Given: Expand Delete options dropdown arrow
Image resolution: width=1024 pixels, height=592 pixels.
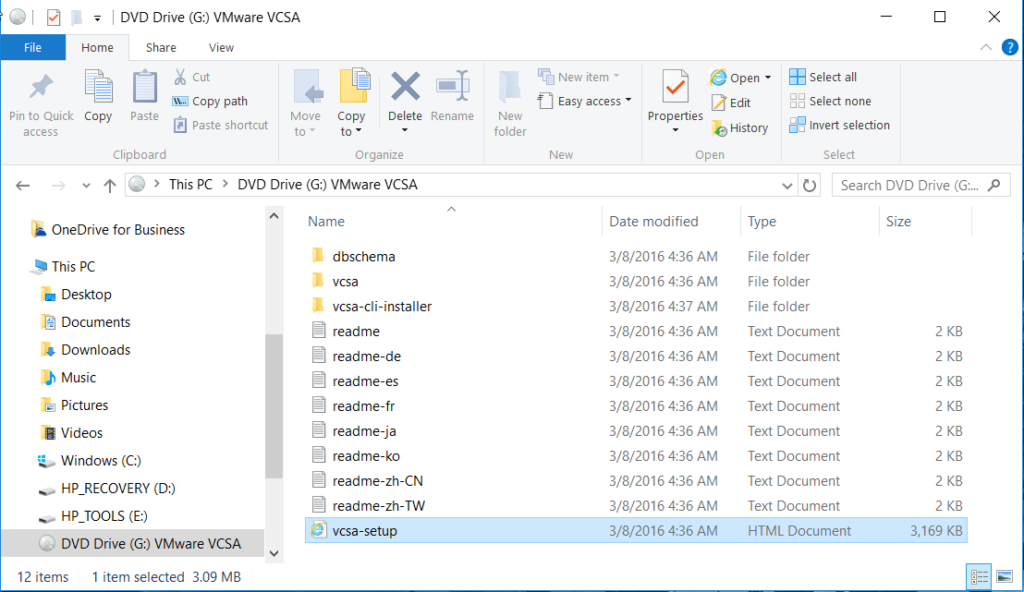Looking at the screenshot, I should click(405, 131).
